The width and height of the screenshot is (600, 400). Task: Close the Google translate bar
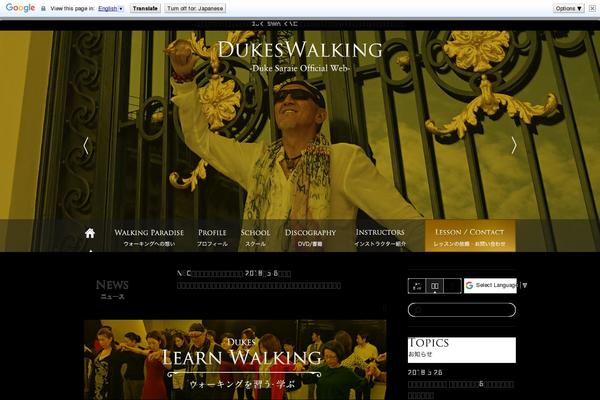pos(592,8)
